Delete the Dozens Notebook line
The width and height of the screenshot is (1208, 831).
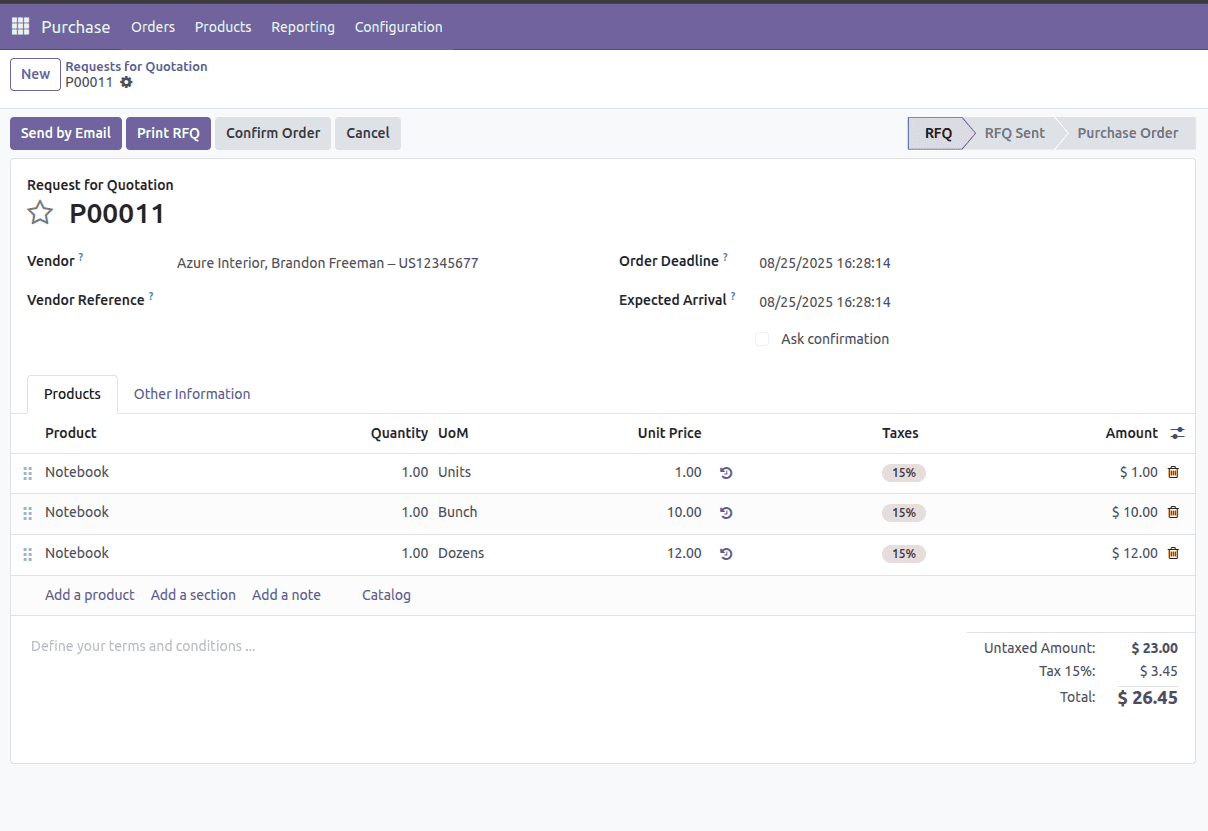pos(1172,553)
